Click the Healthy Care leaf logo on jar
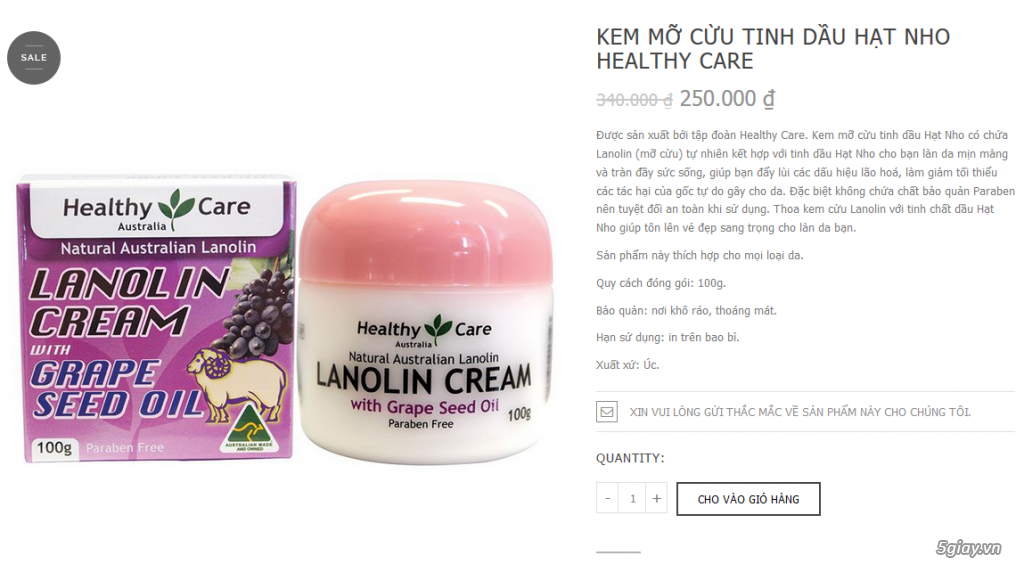Viewport: 1024px width, 564px height. (438, 326)
